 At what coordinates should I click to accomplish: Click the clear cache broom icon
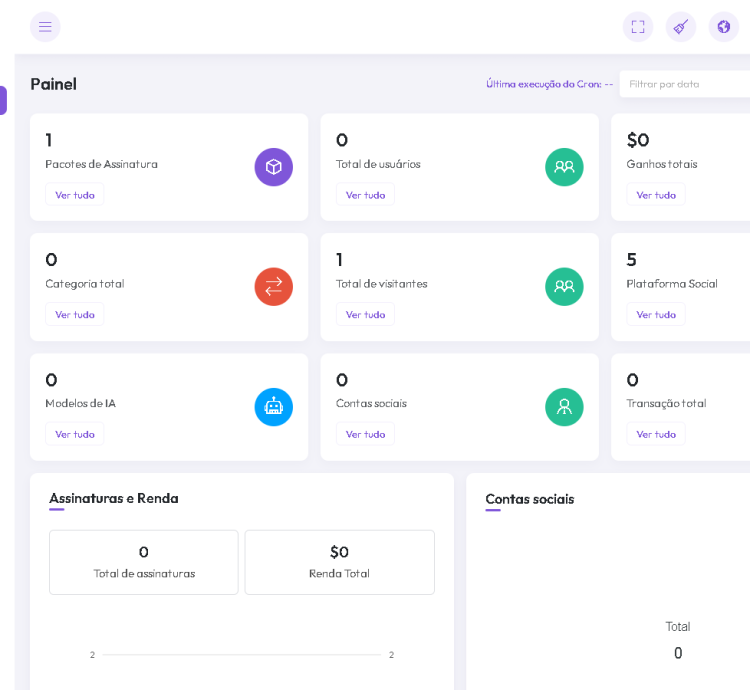coord(681,27)
